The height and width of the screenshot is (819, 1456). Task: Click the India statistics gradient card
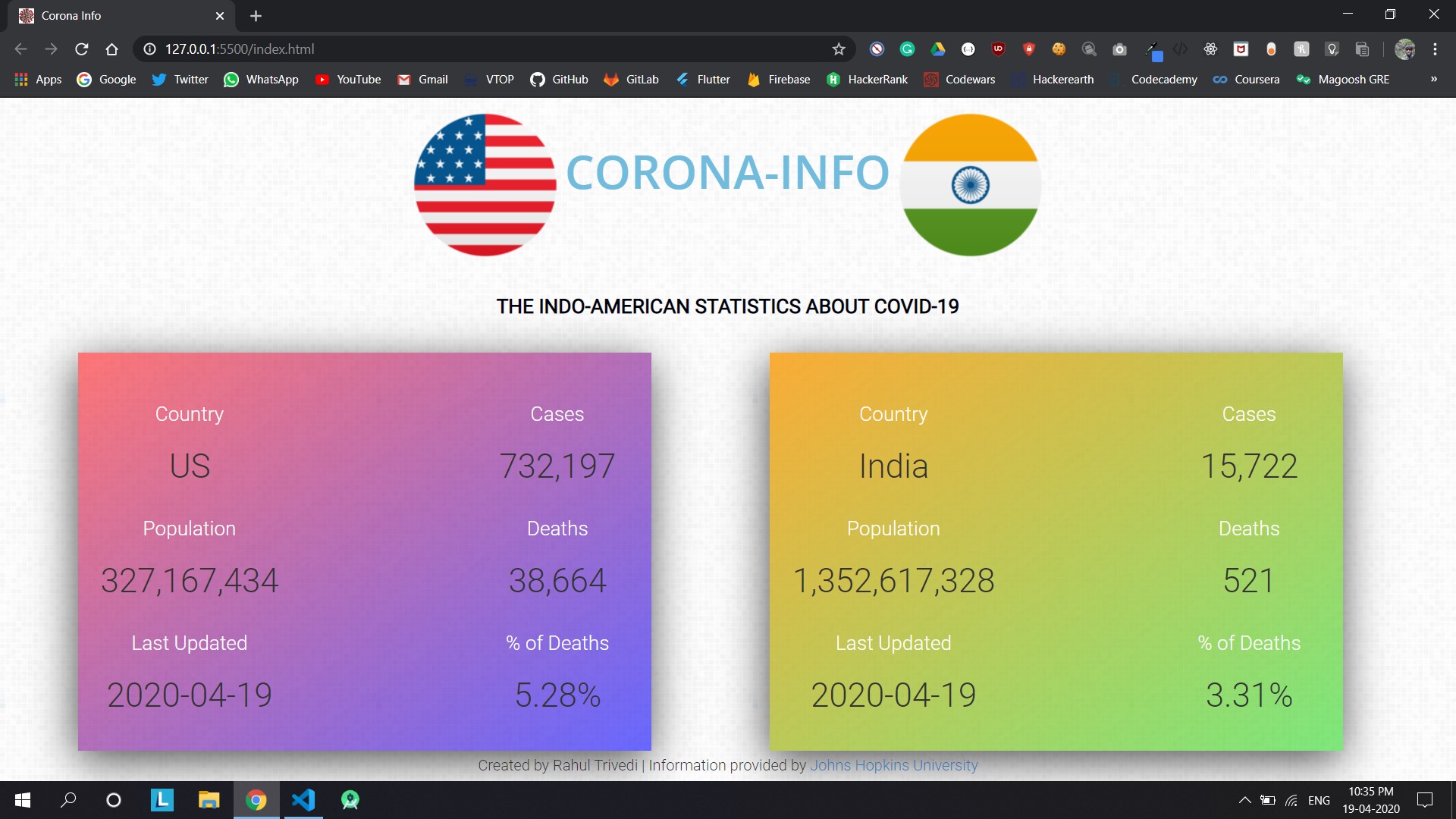pos(1056,551)
